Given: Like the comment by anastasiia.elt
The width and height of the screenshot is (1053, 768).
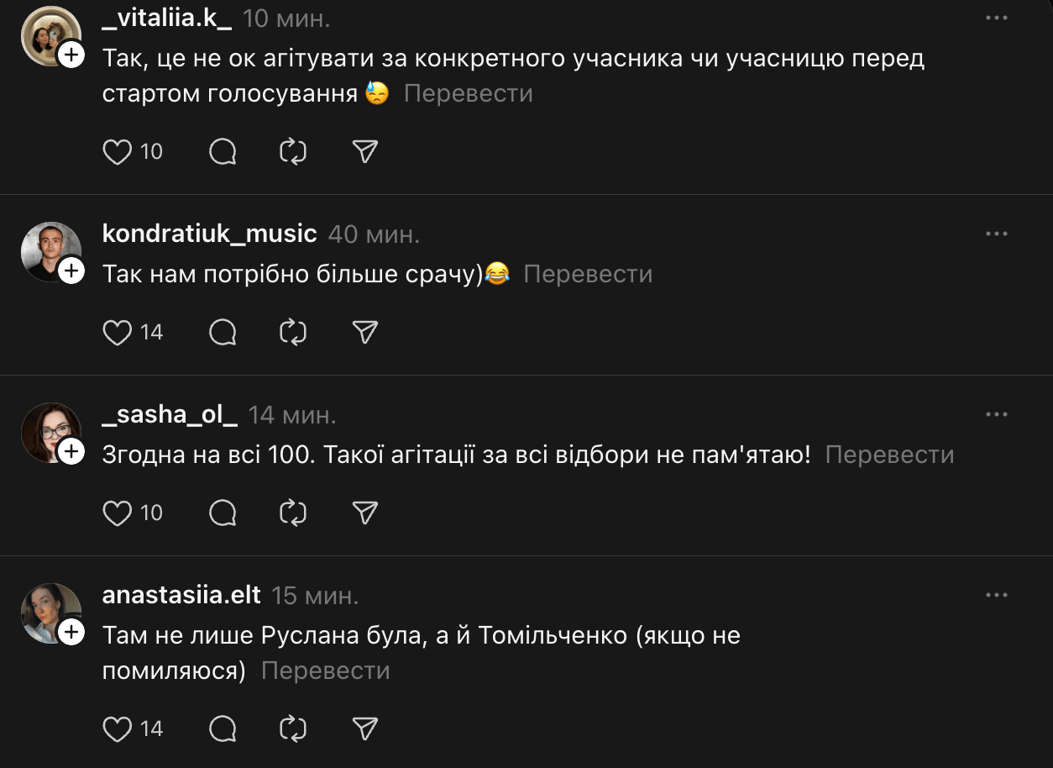Looking at the screenshot, I should [118, 729].
